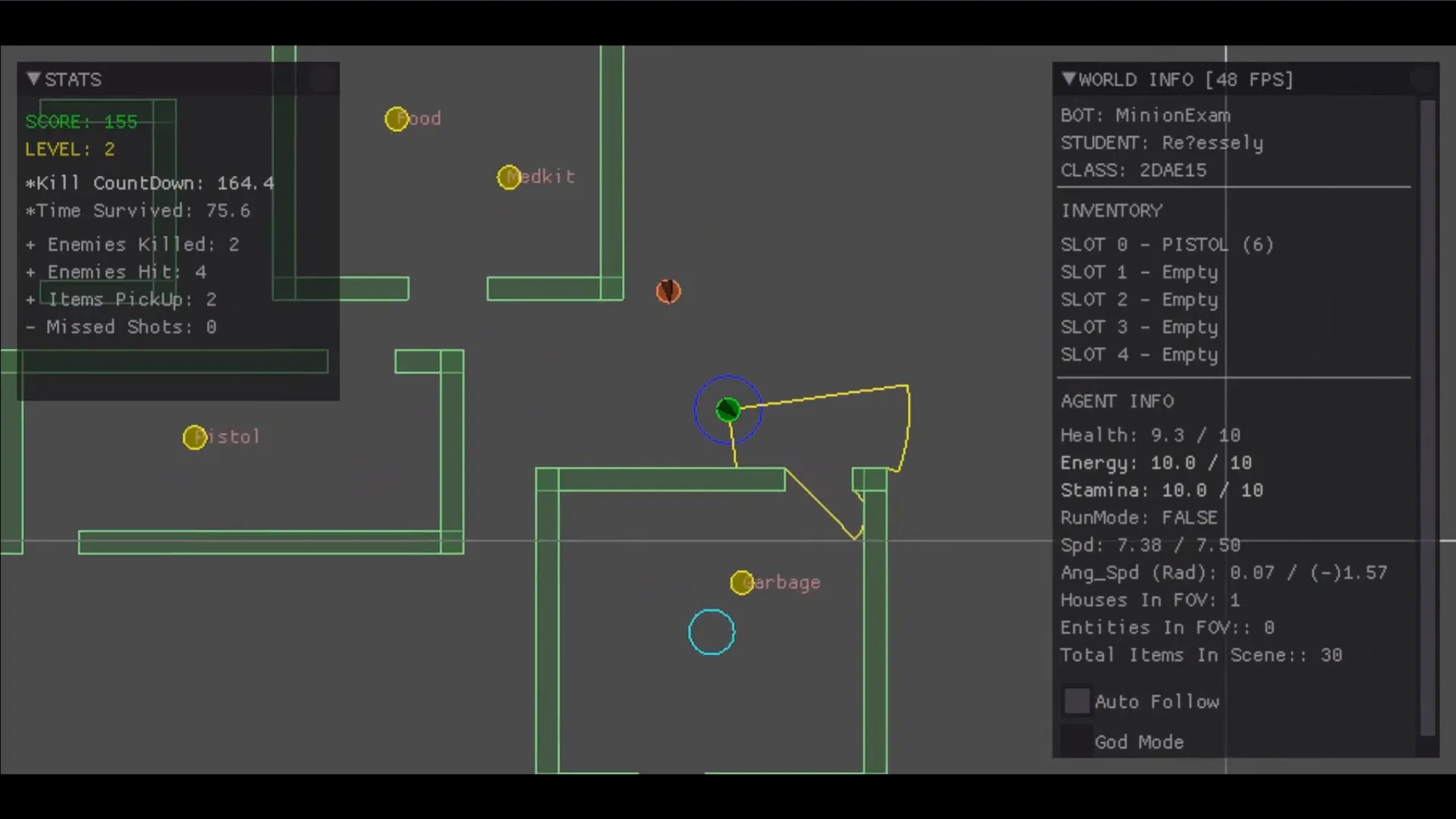
Task: Click the Enemies Killed: 2 line
Action: (132, 244)
